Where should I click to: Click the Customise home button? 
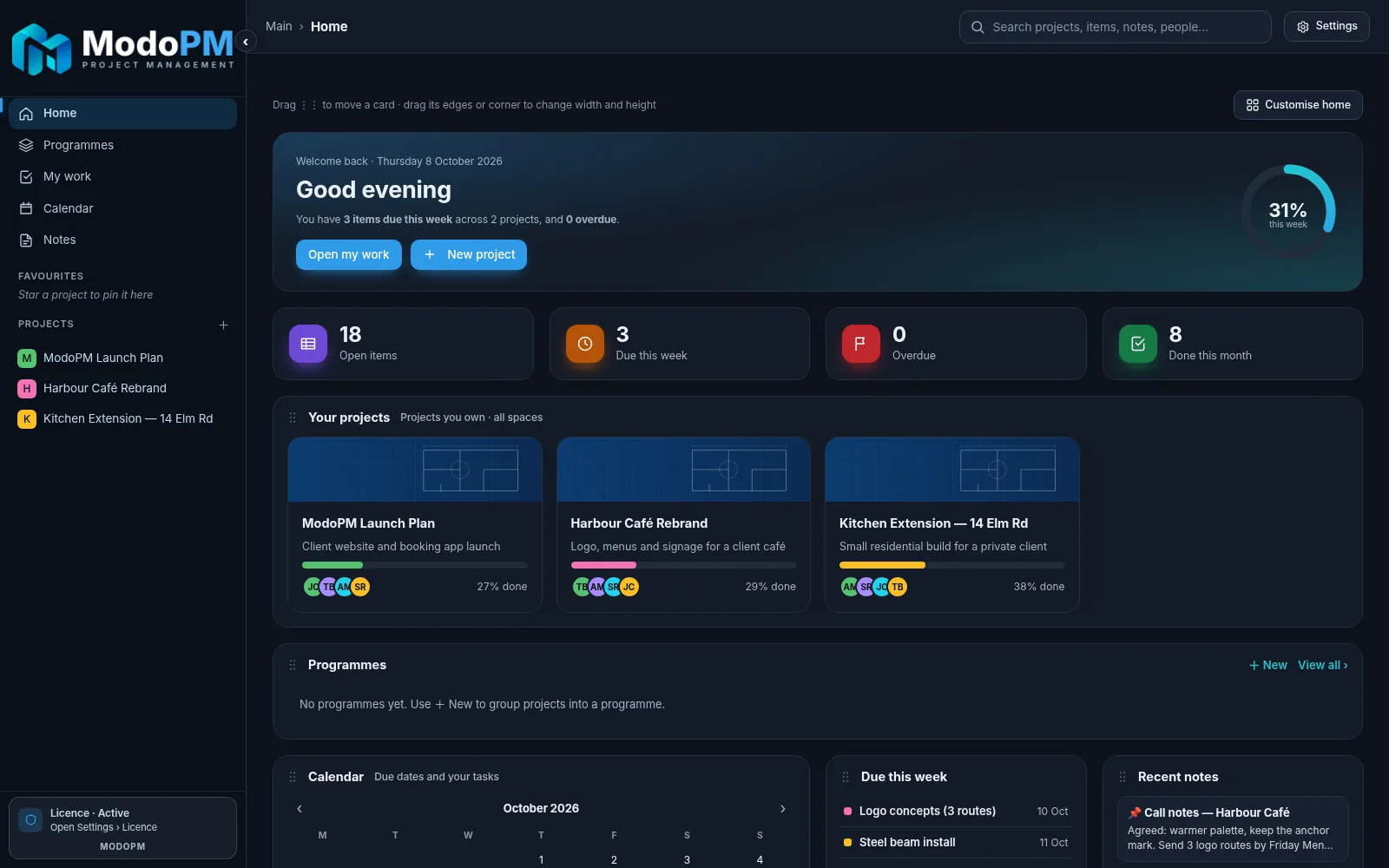point(1298,105)
